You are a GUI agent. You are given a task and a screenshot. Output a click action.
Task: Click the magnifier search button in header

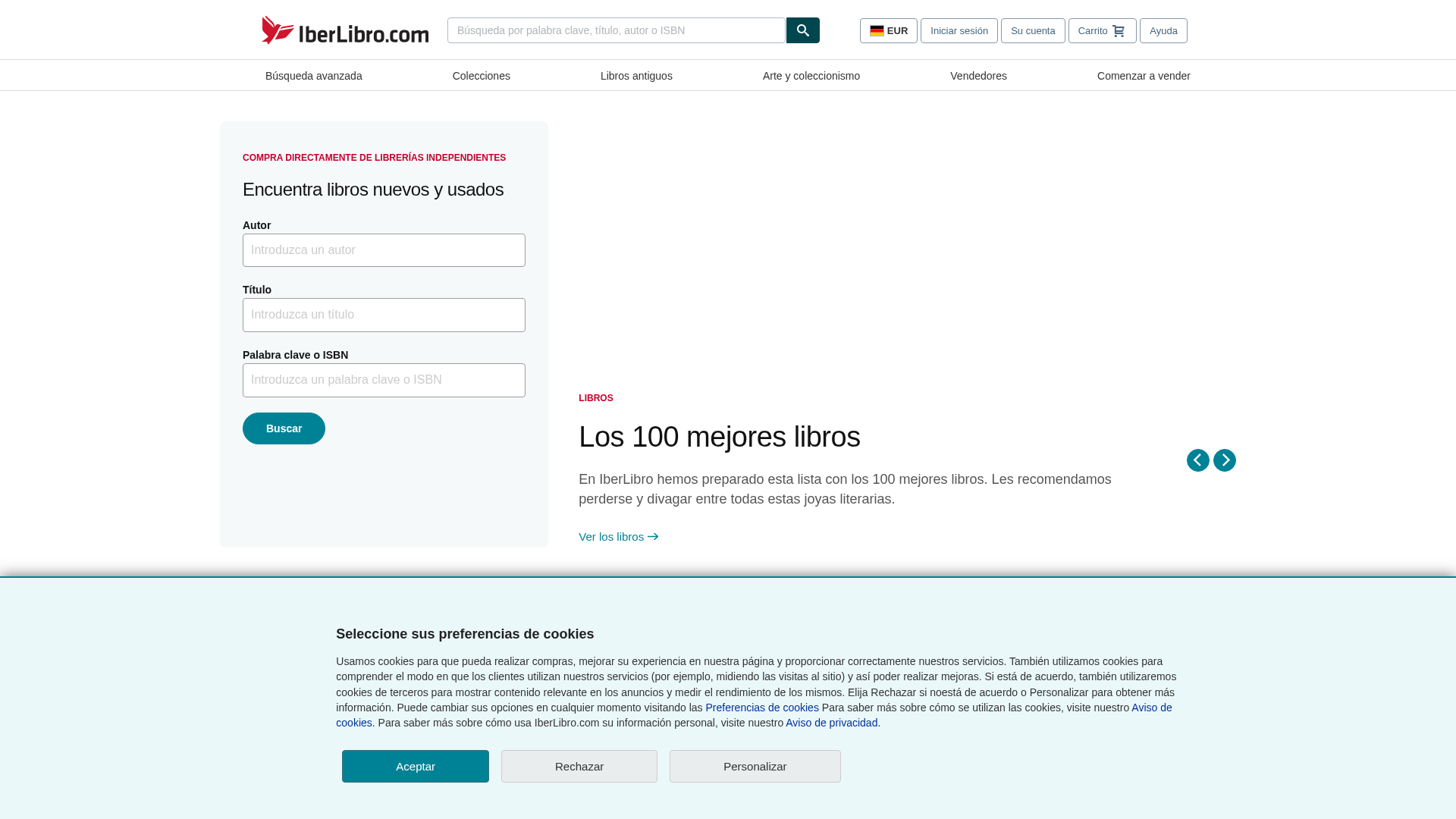pyautogui.click(x=802, y=30)
